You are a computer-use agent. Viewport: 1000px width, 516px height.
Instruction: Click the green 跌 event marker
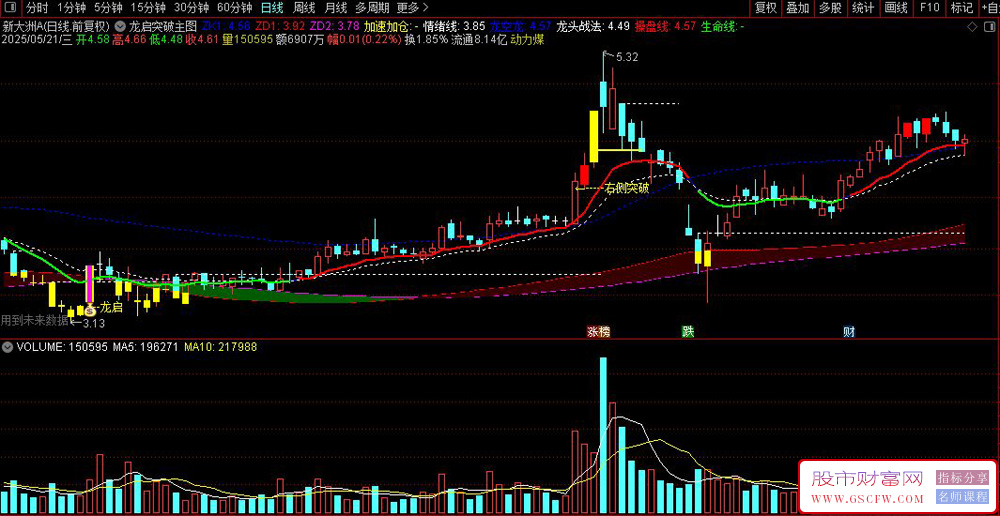688,332
